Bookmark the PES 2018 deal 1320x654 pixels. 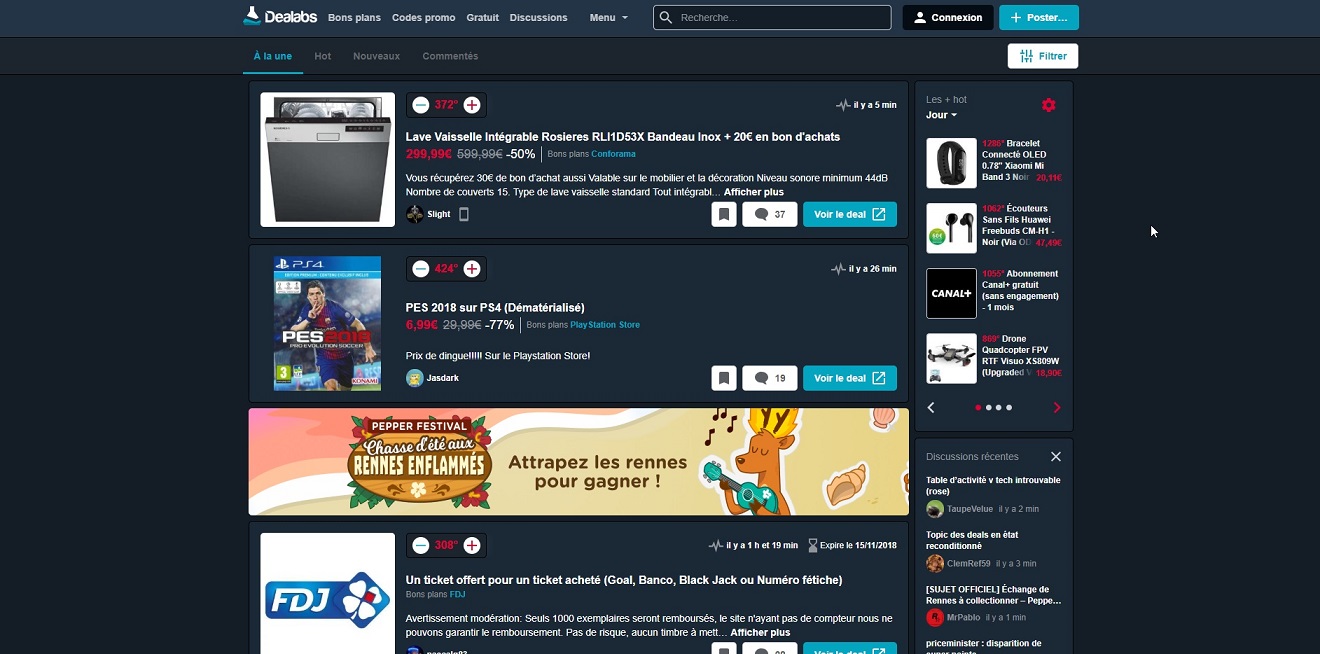coord(724,378)
